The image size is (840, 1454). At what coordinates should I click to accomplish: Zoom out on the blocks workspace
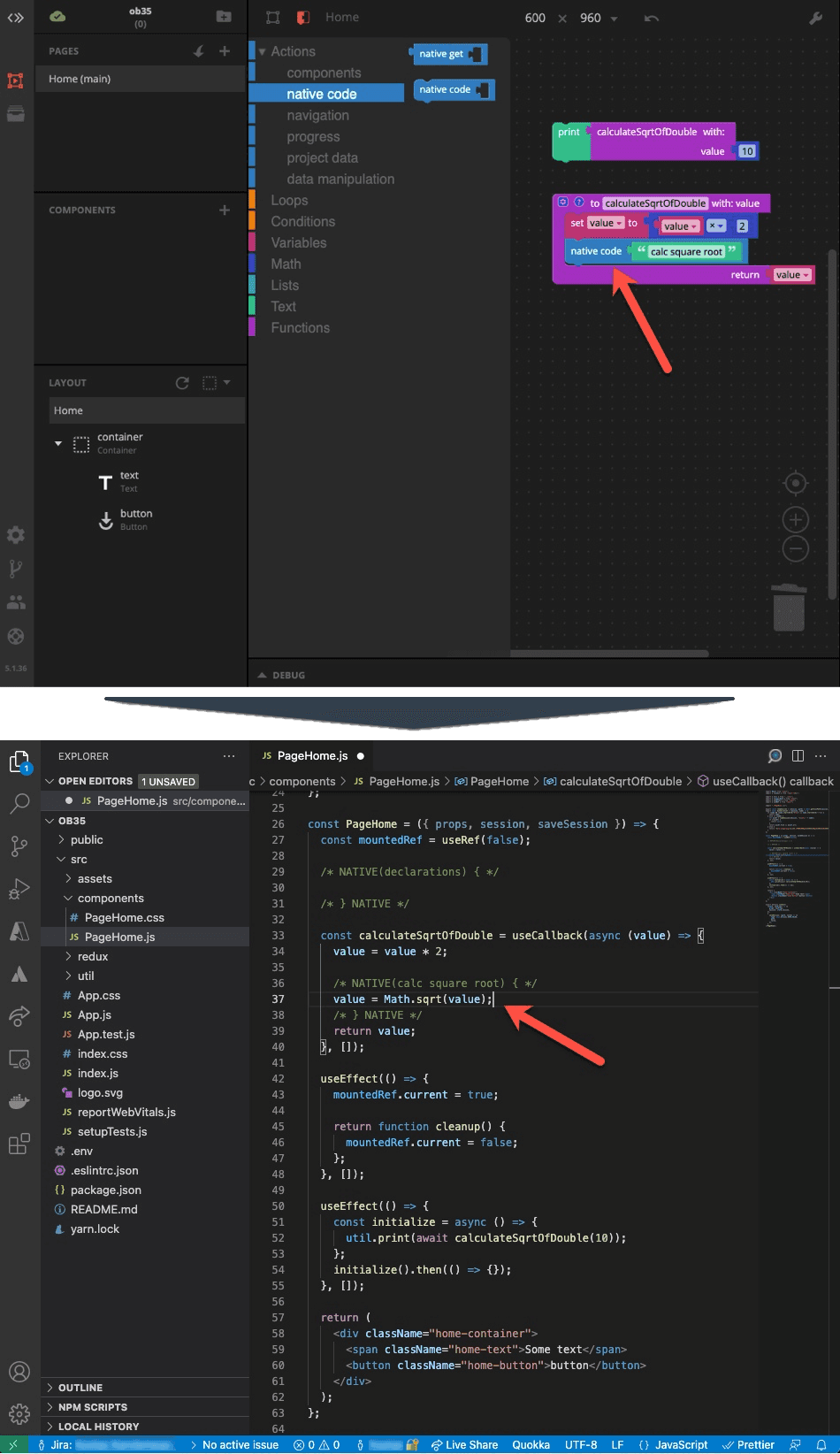(796, 549)
